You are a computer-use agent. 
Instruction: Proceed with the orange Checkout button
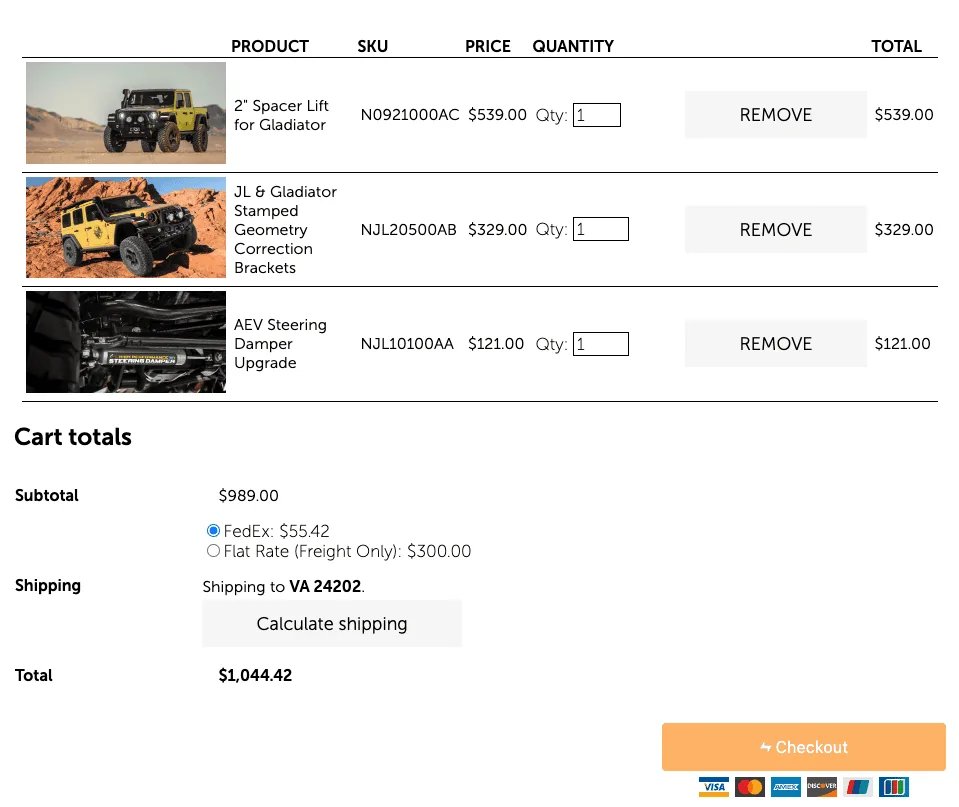click(804, 747)
